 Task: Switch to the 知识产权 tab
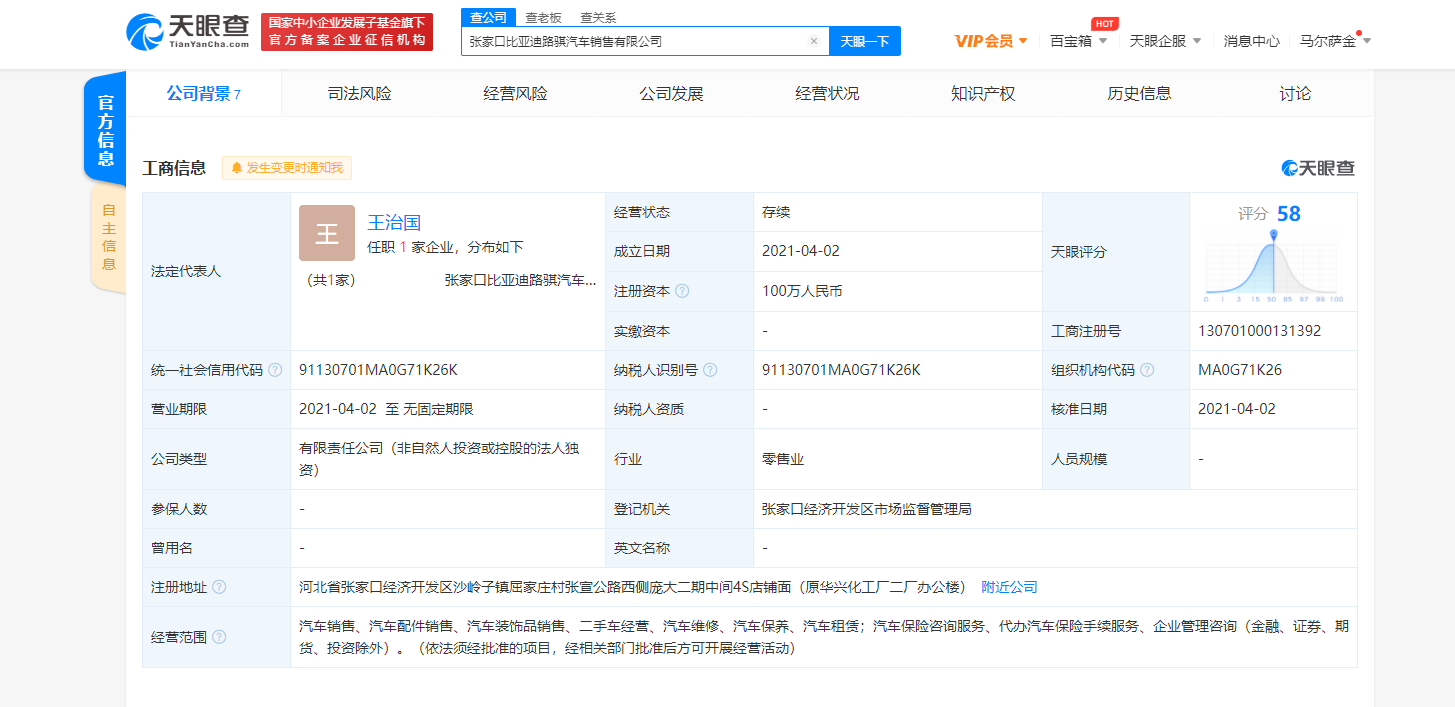coord(983,94)
